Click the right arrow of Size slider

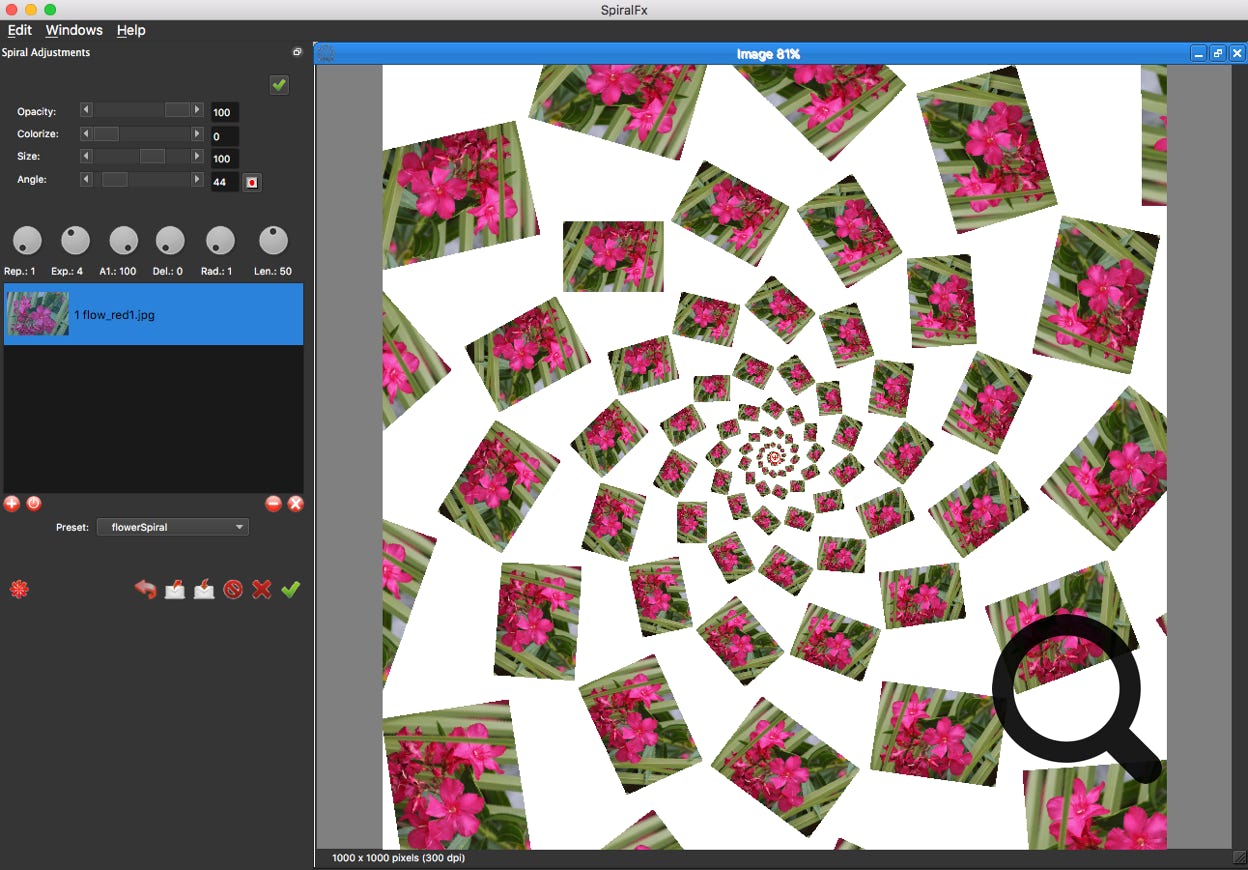[197, 156]
